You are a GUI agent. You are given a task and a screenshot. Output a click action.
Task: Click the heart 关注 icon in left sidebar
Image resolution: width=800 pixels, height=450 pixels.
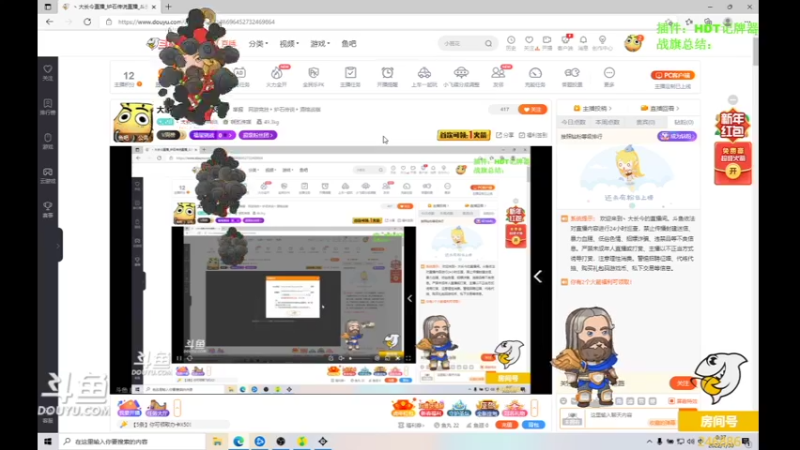(x=47, y=72)
